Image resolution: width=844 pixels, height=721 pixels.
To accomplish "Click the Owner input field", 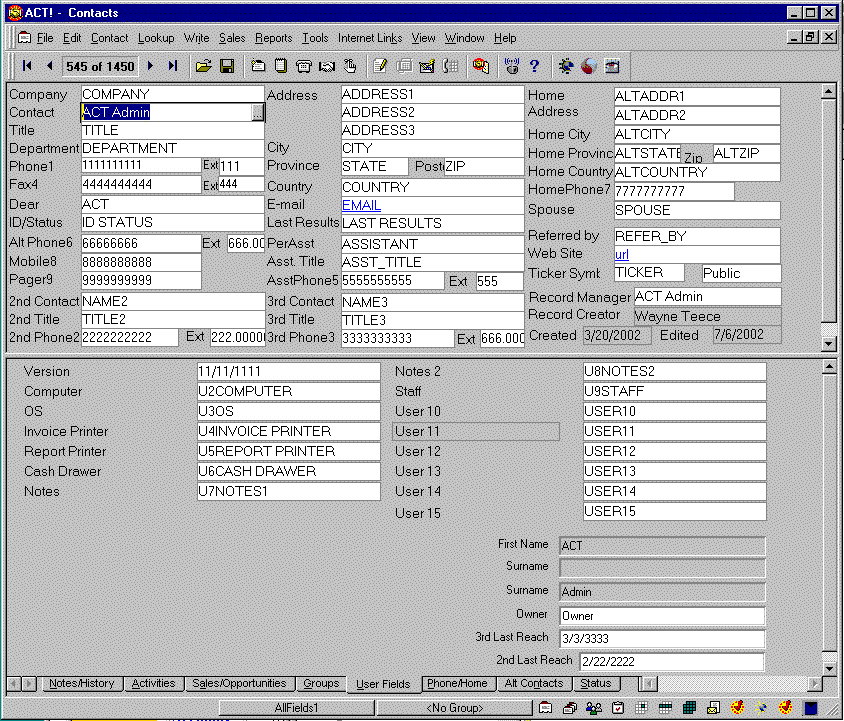I will click(x=662, y=615).
